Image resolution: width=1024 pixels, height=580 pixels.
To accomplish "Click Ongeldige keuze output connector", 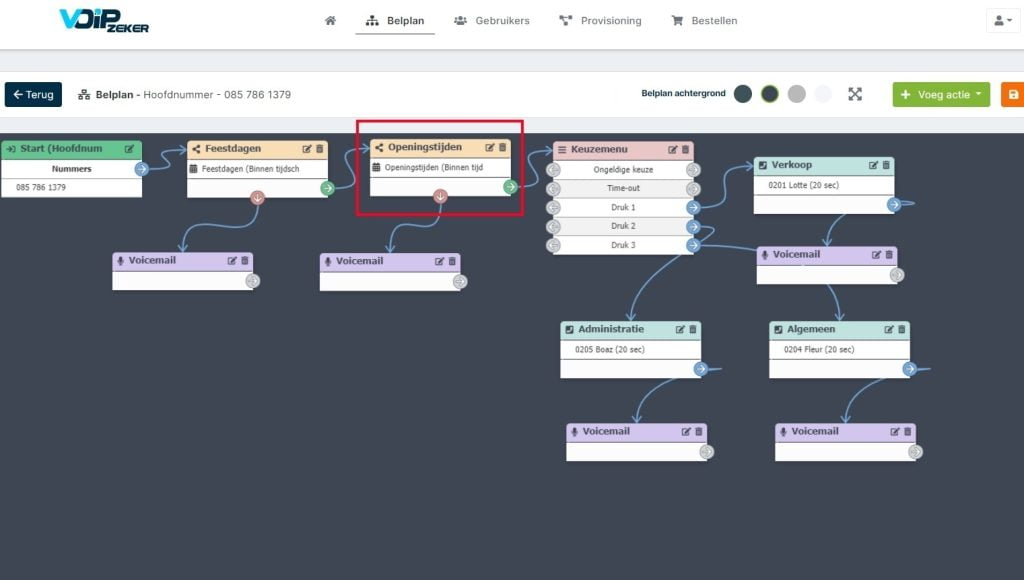I will point(693,170).
